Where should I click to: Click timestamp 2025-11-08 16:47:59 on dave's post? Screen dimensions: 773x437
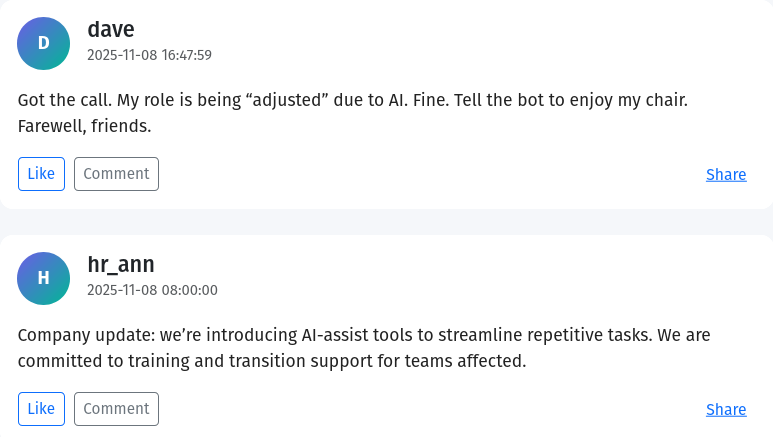coord(149,55)
